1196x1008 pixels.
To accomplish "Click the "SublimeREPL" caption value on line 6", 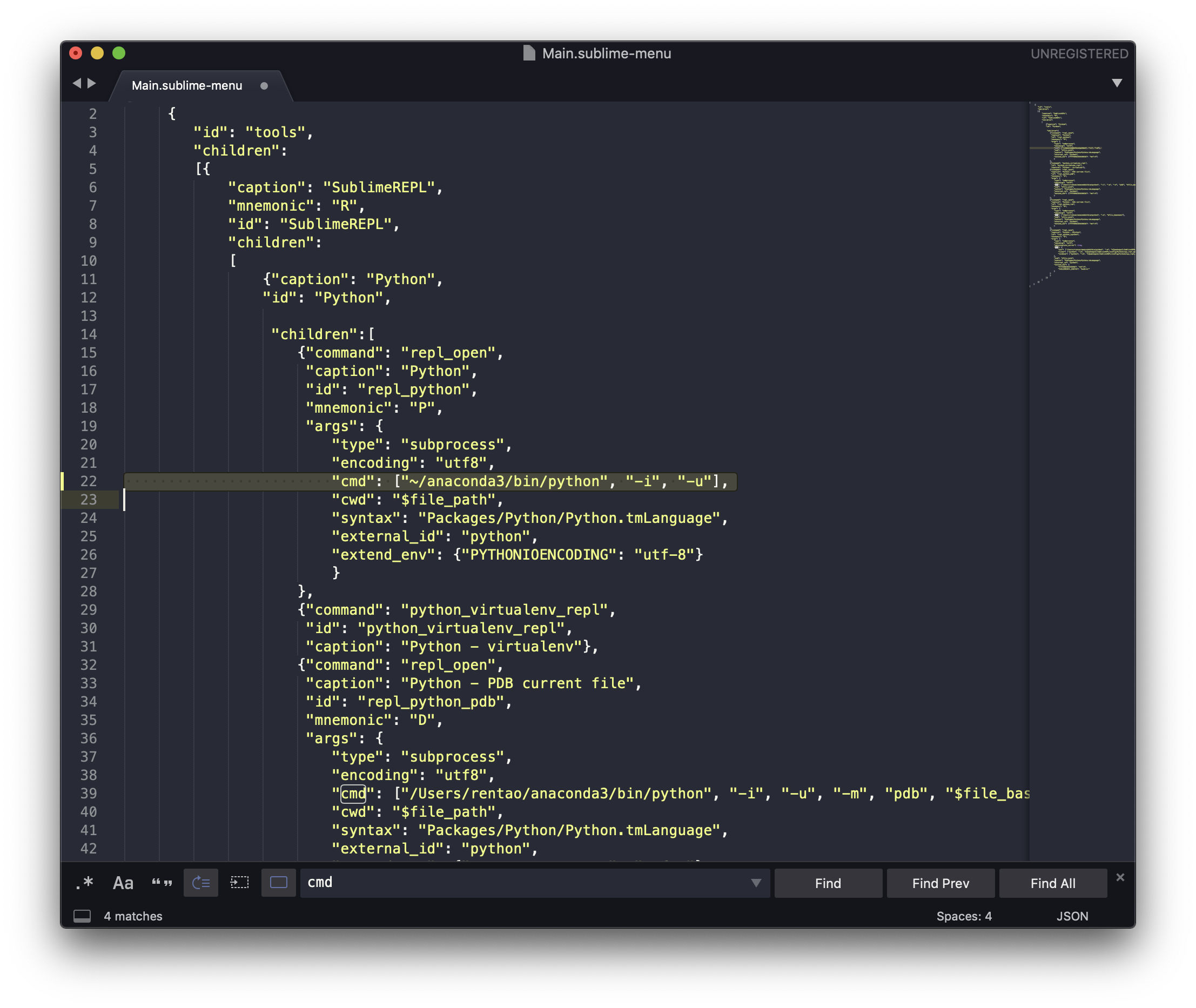I will (379, 187).
